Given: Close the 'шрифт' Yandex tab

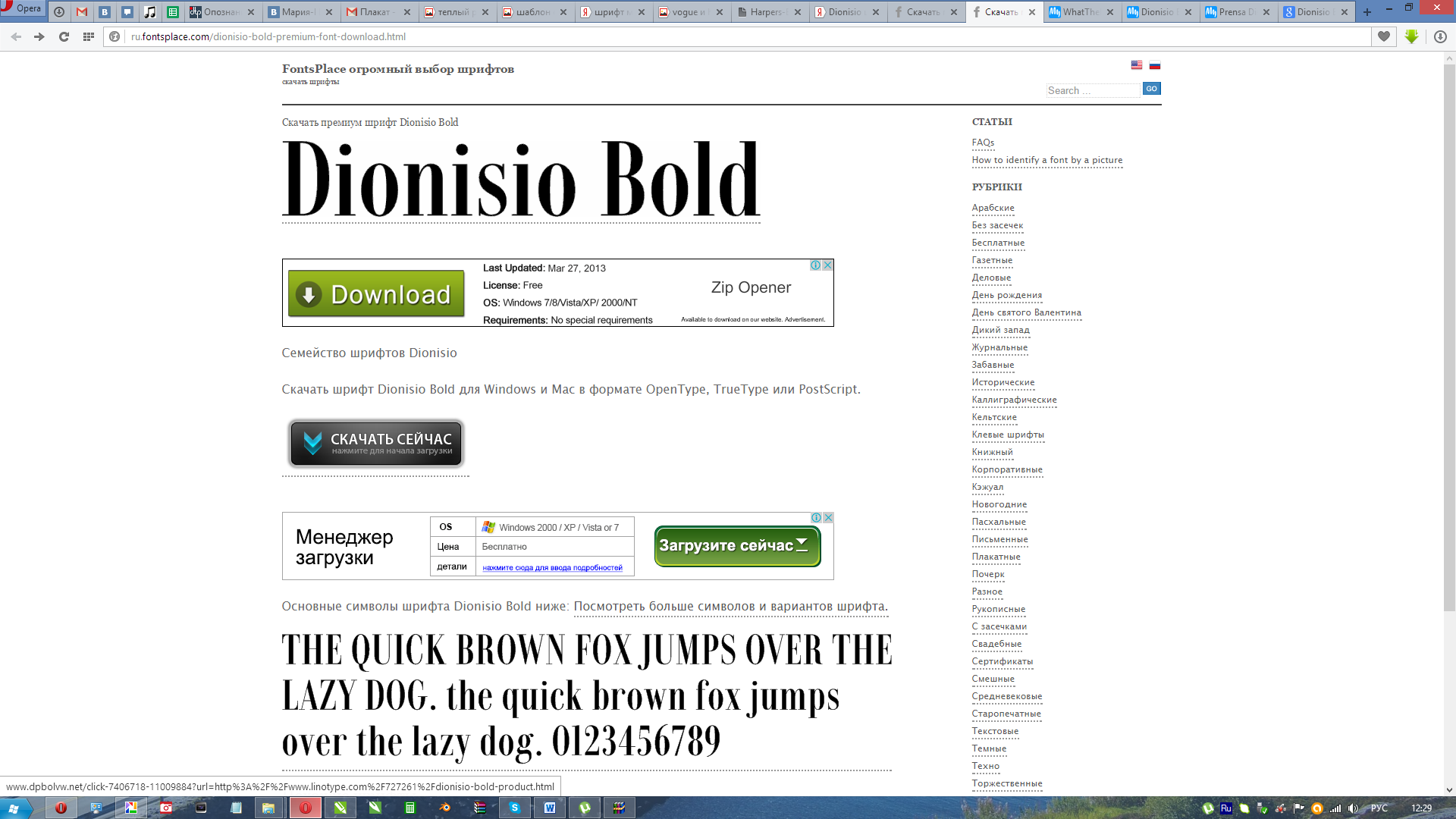Looking at the screenshot, I should tap(642, 12).
